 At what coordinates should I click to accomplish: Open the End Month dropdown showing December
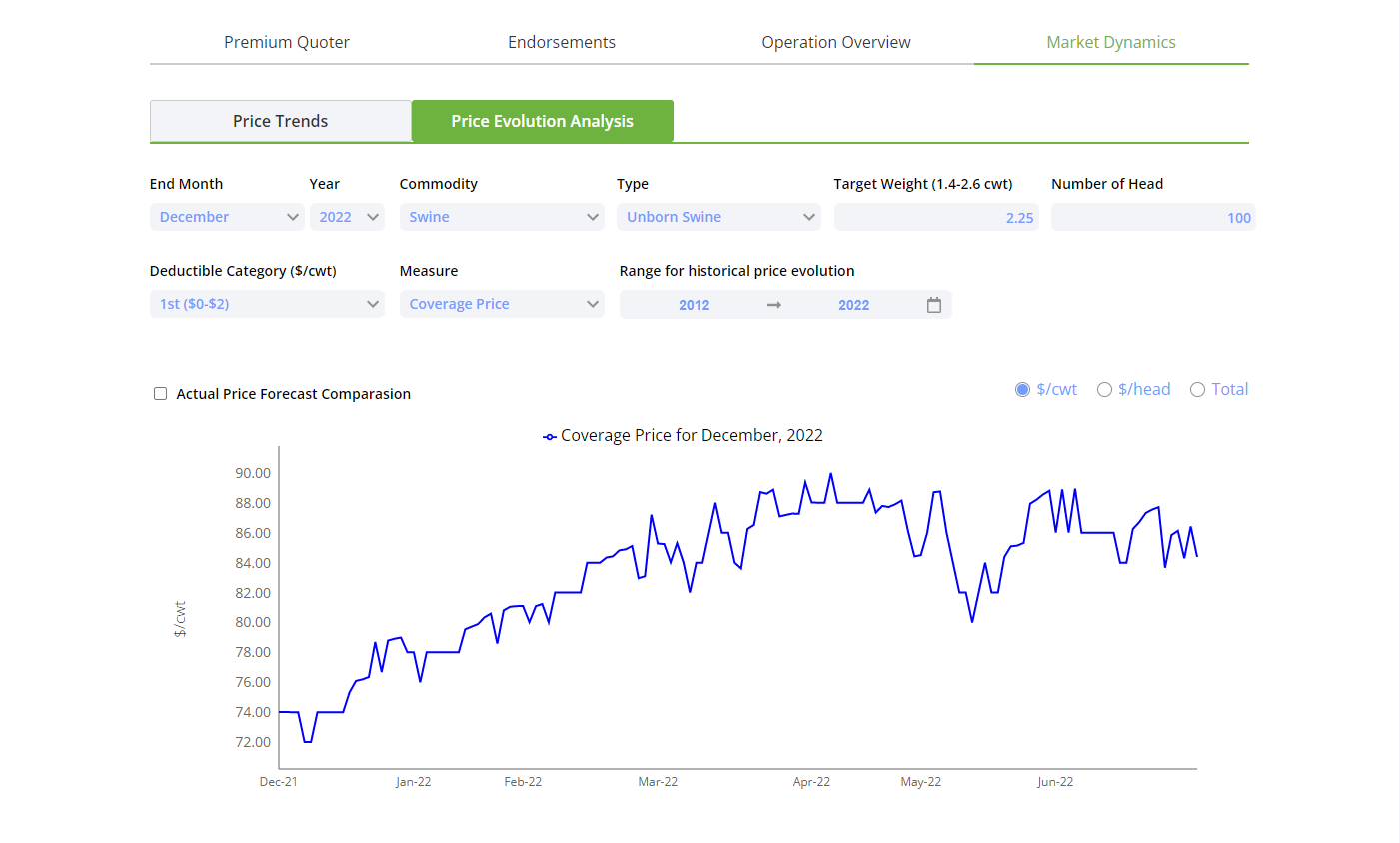(227, 217)
